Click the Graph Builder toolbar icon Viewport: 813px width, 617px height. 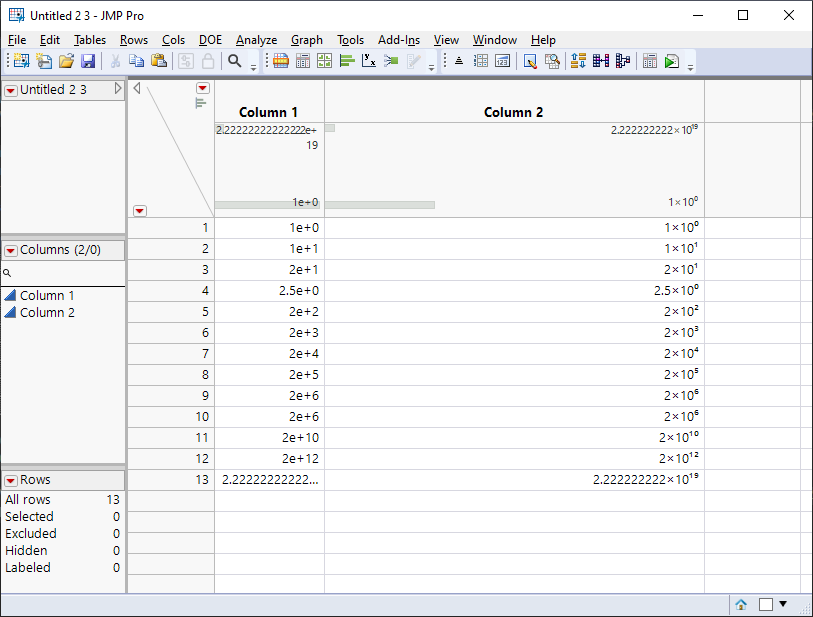pos(325,61)
